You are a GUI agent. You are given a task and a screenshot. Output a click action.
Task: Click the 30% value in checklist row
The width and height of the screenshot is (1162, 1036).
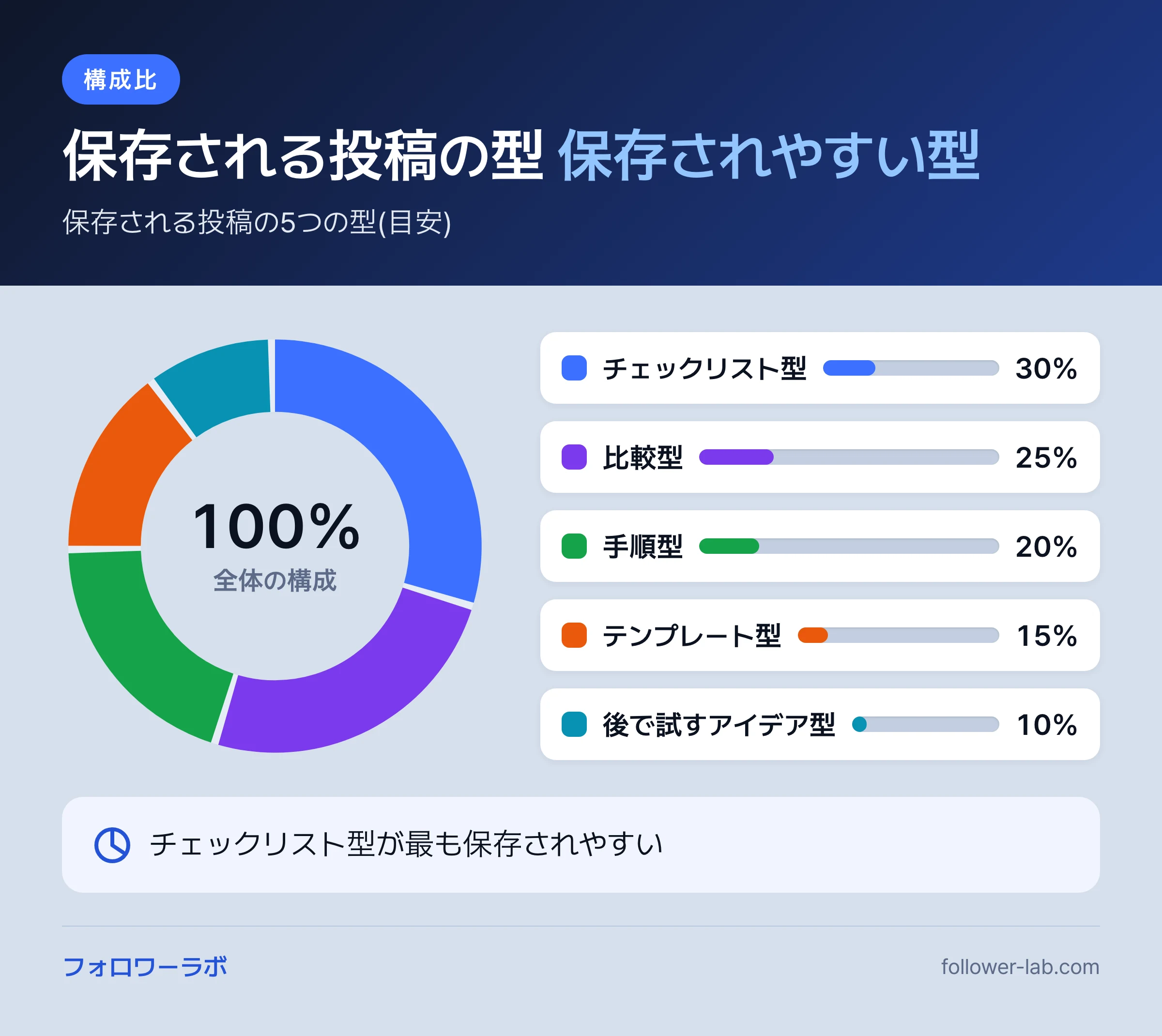point(1046,368)
